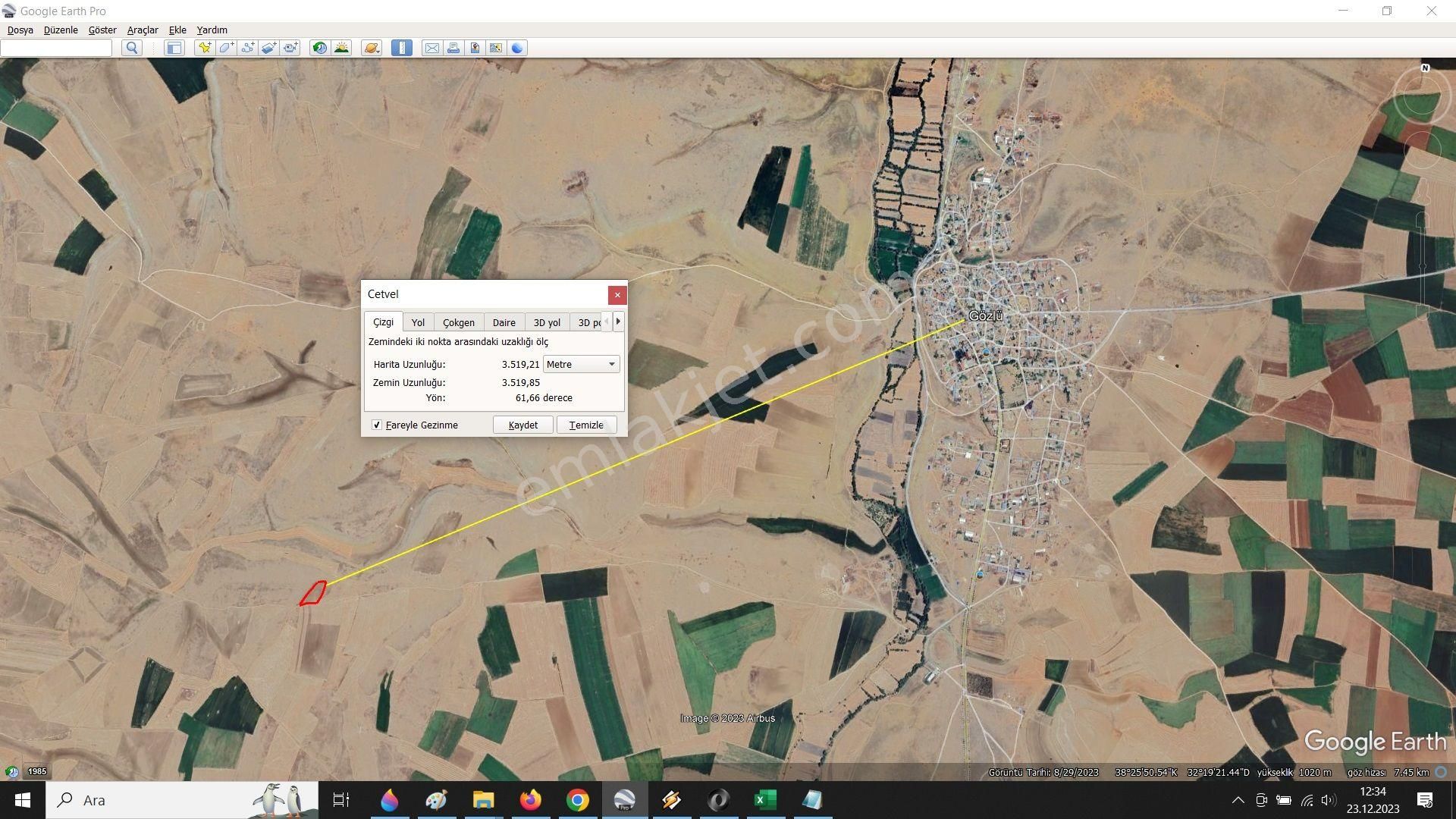
Task: Click the taskbar Ara search box
Action: [x=182, y=800]
